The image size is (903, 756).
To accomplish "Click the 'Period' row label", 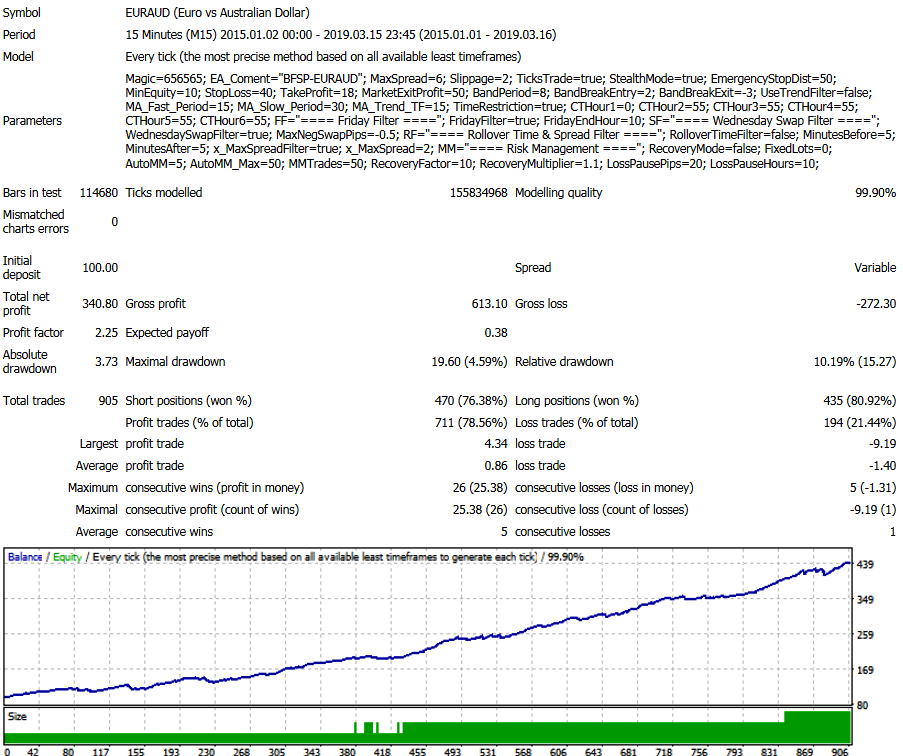I will [19, 35].
